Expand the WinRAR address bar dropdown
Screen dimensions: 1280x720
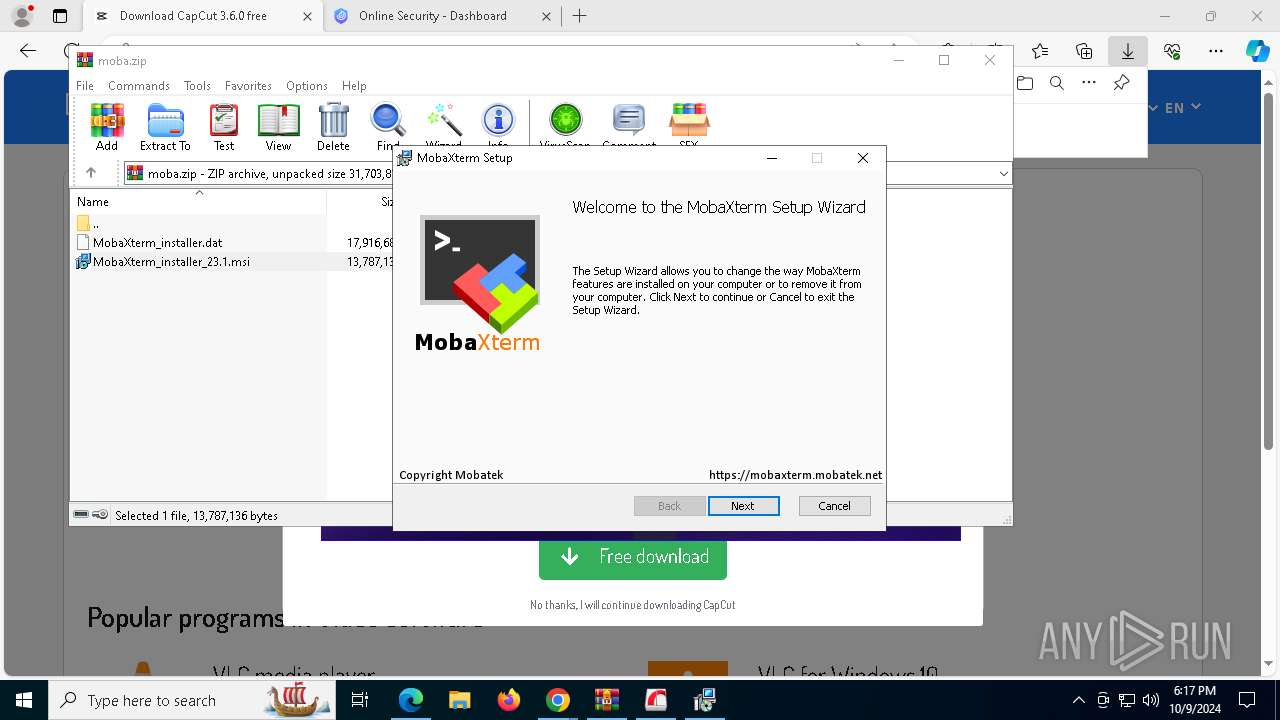pyautogui.click(x=1003, y=174)
